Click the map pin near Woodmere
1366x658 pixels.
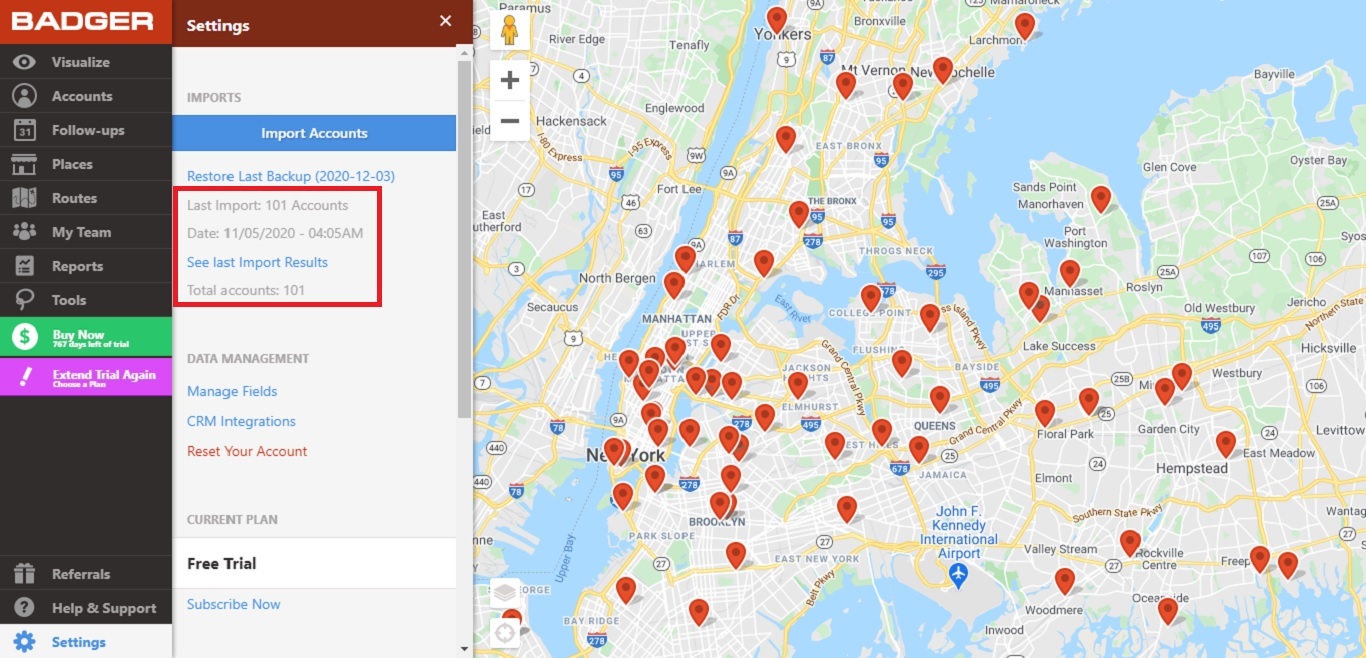pos(1065,580)
